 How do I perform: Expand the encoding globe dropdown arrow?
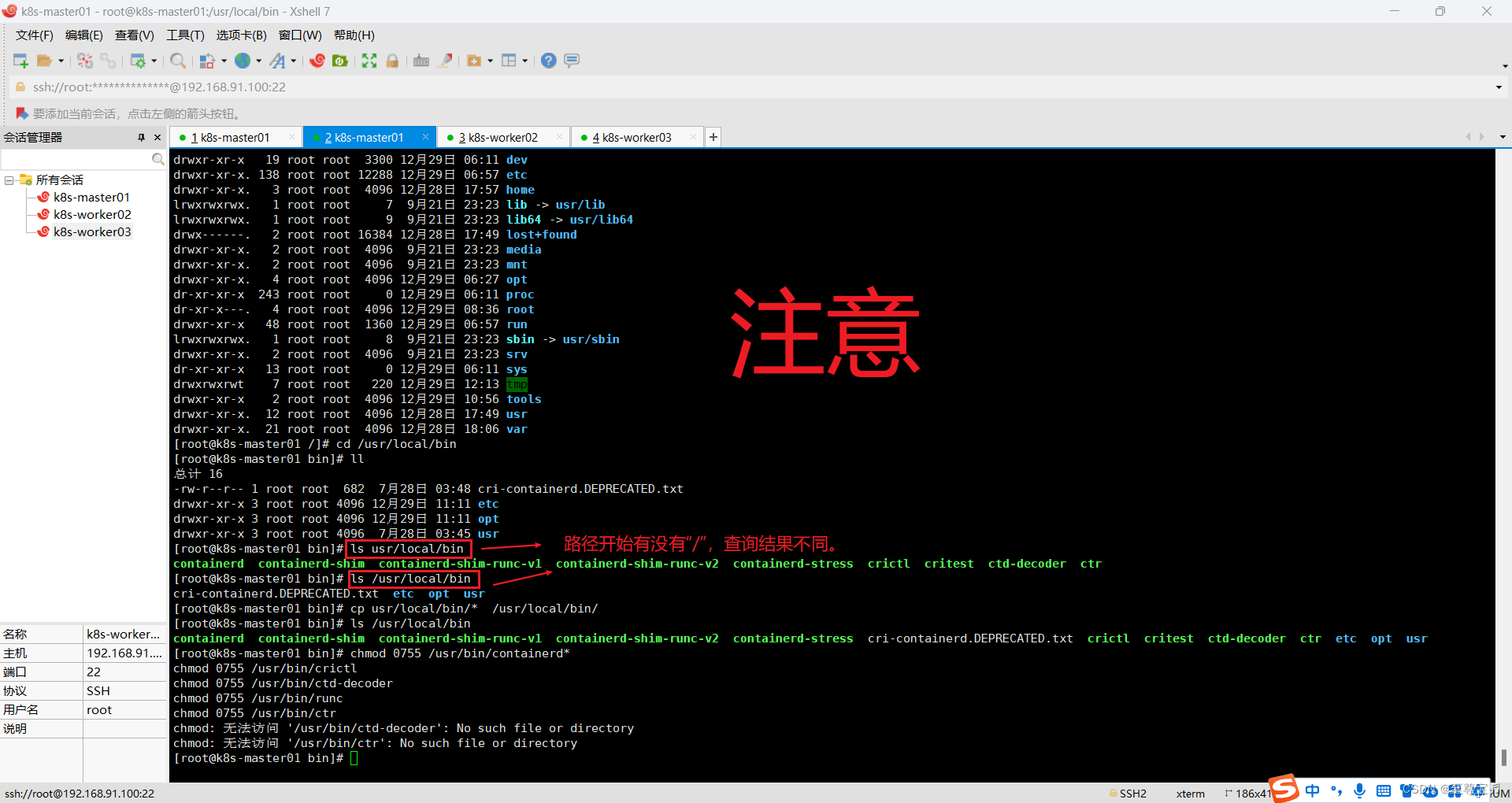pyautogui.click(x=258, y=61)
